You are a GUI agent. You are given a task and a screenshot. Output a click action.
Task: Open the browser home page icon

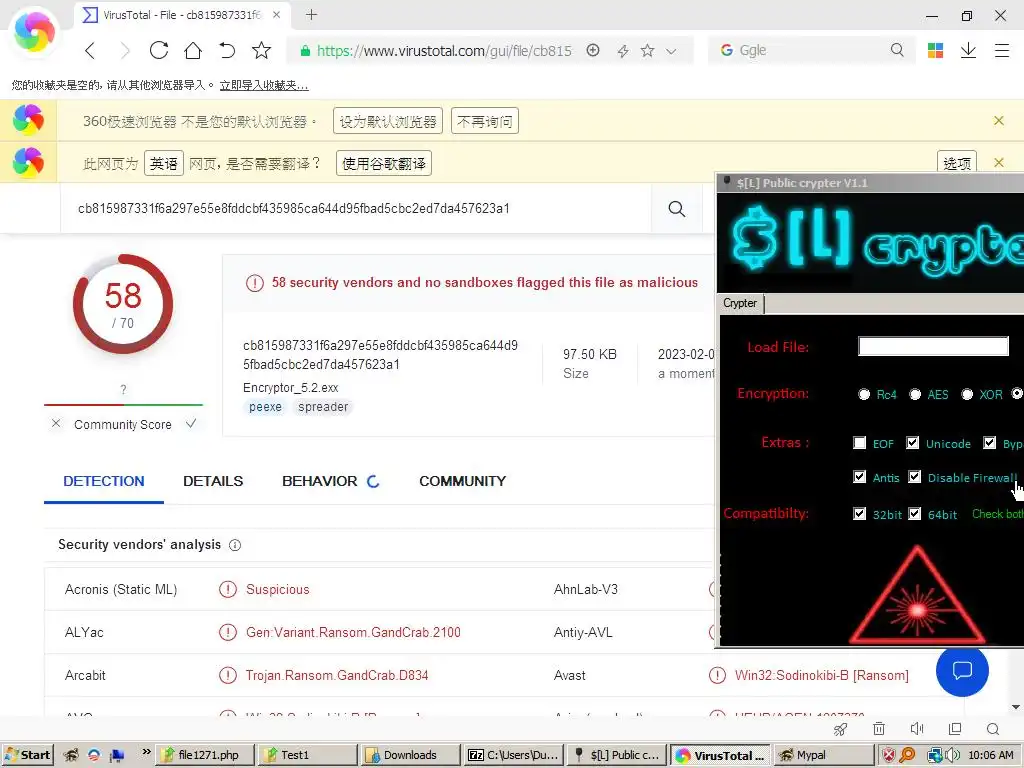click(193, 50)
